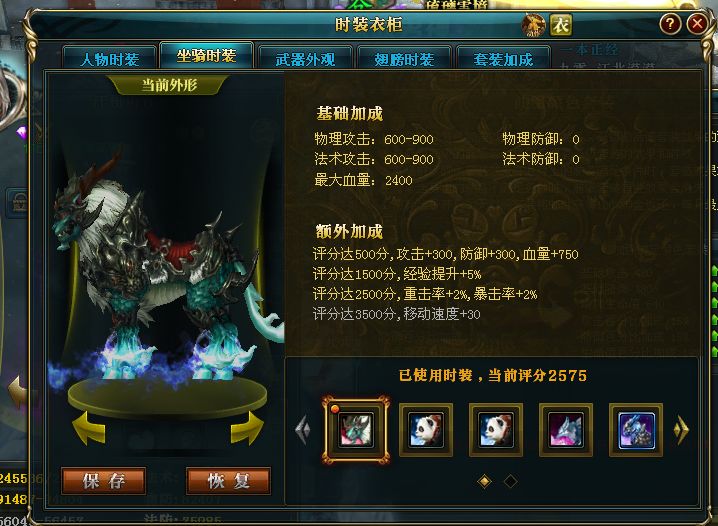Click the 恢复 restore button
The height and width of the screenshot is (526, 718).
point(228,481)
